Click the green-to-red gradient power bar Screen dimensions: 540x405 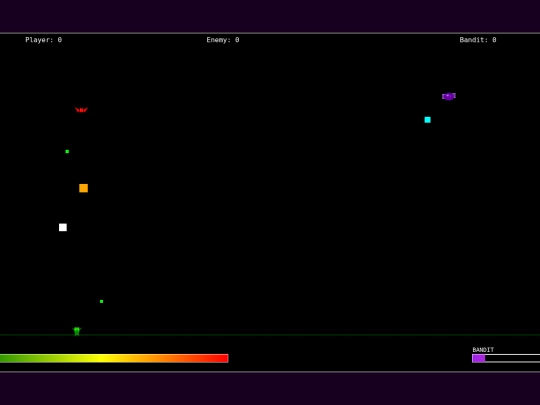(114, 358)
